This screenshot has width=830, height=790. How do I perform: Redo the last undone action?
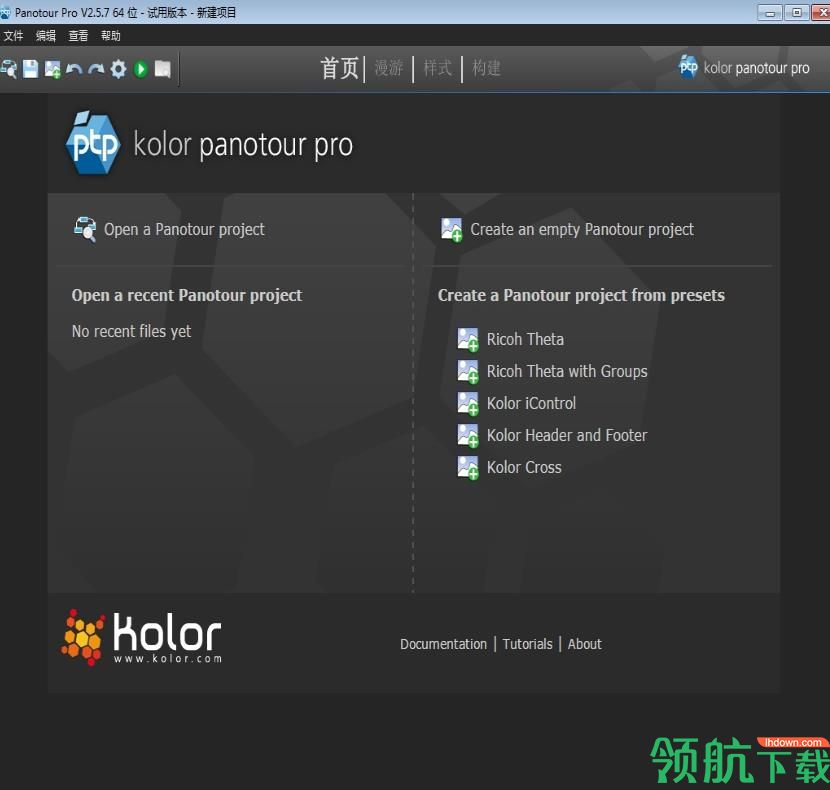pos(96,69)
